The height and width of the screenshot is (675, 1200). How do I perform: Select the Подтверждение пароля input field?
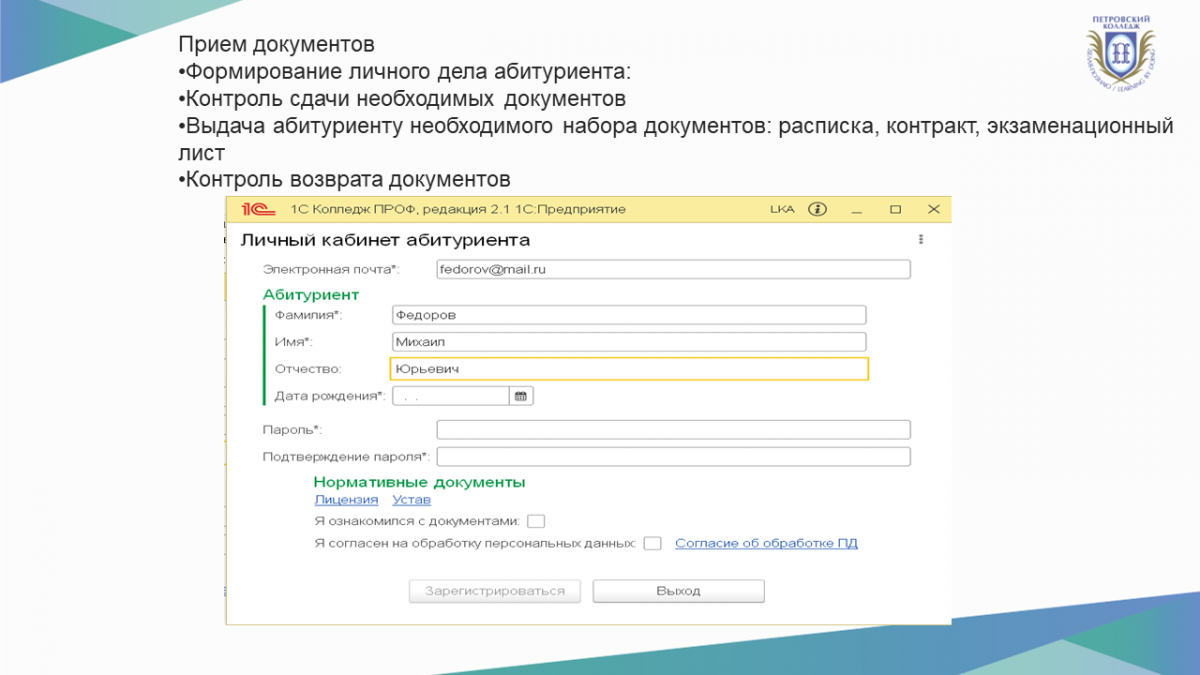[673, 457]
